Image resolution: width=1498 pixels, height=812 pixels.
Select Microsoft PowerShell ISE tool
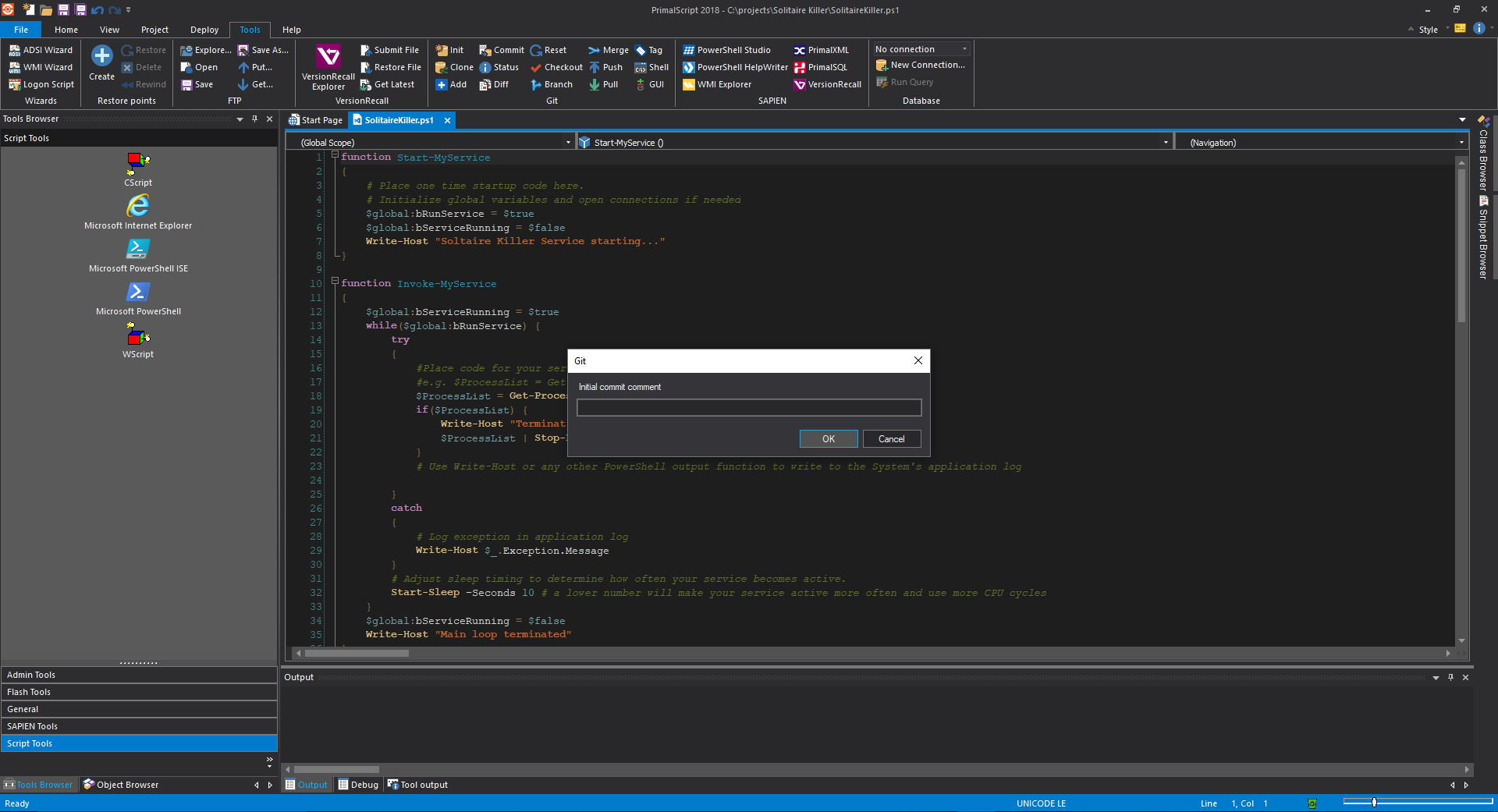point(138,255)
